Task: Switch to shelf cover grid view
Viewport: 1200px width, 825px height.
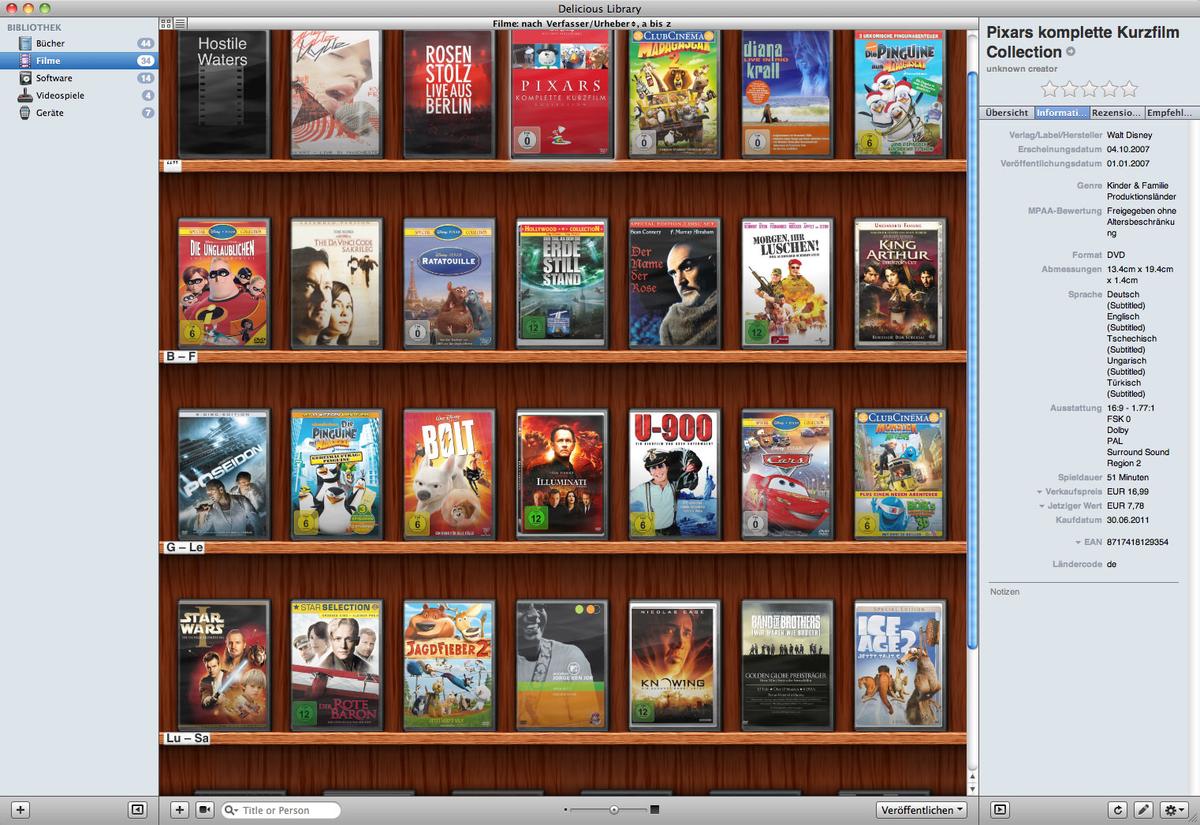Action: click(166, 23)
